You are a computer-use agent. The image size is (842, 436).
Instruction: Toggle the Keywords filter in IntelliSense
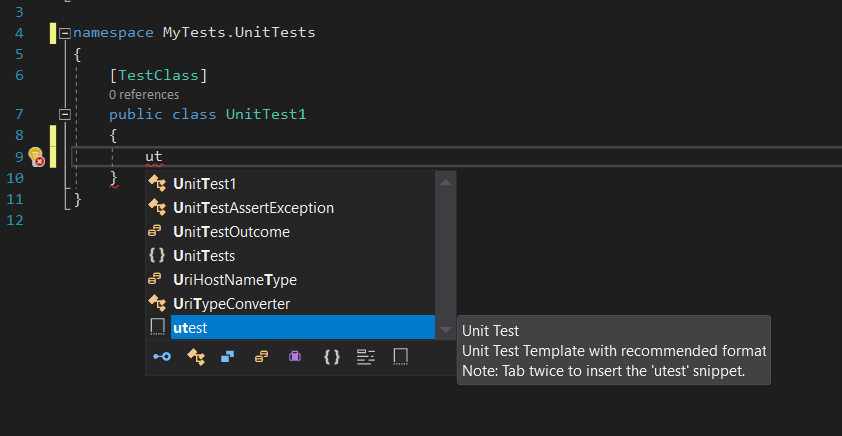tap(366, 357)
